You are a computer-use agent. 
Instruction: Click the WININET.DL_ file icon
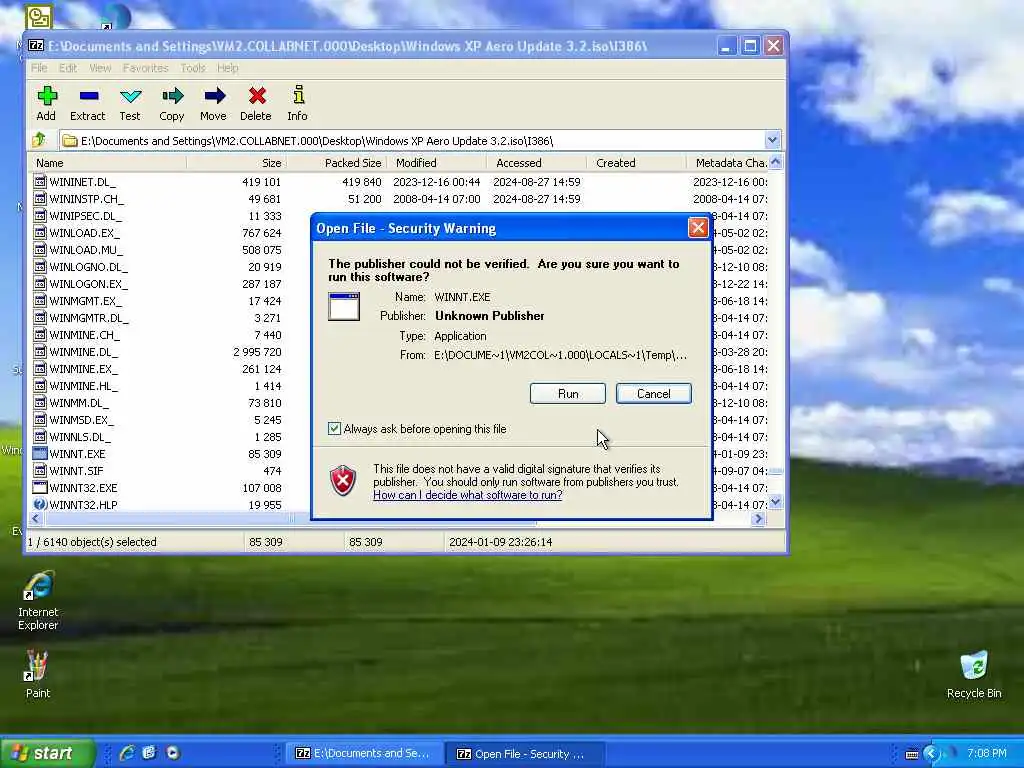pos(40,182)
